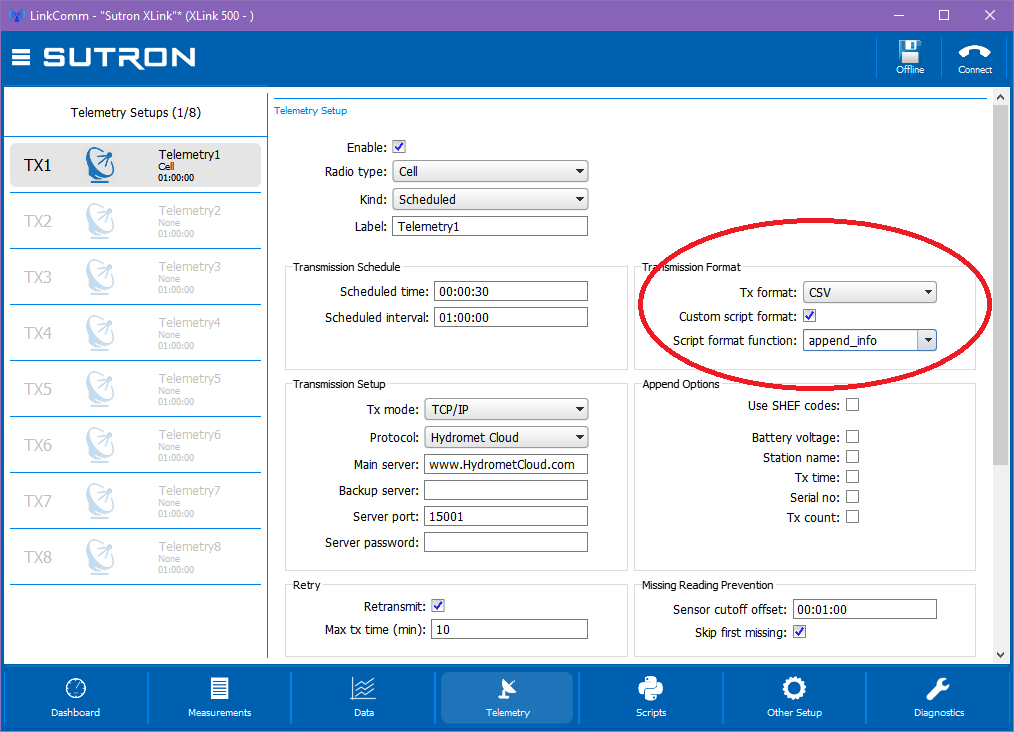Open the Tx format CSV dropdown
Screen dimensions: 1014x732
coord(870,292)
